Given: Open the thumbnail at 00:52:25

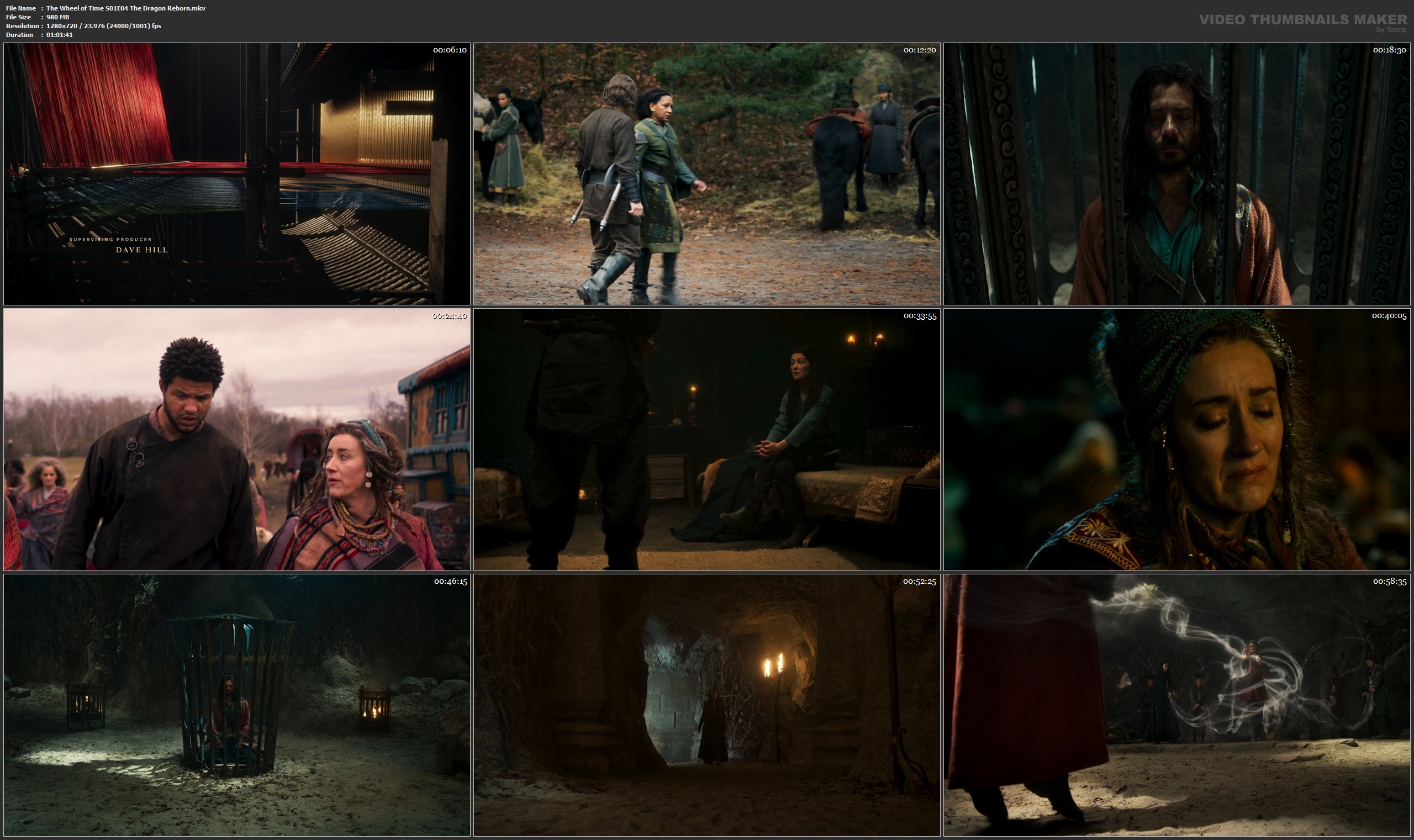Looking at the screenshot, I should (706, 705).
